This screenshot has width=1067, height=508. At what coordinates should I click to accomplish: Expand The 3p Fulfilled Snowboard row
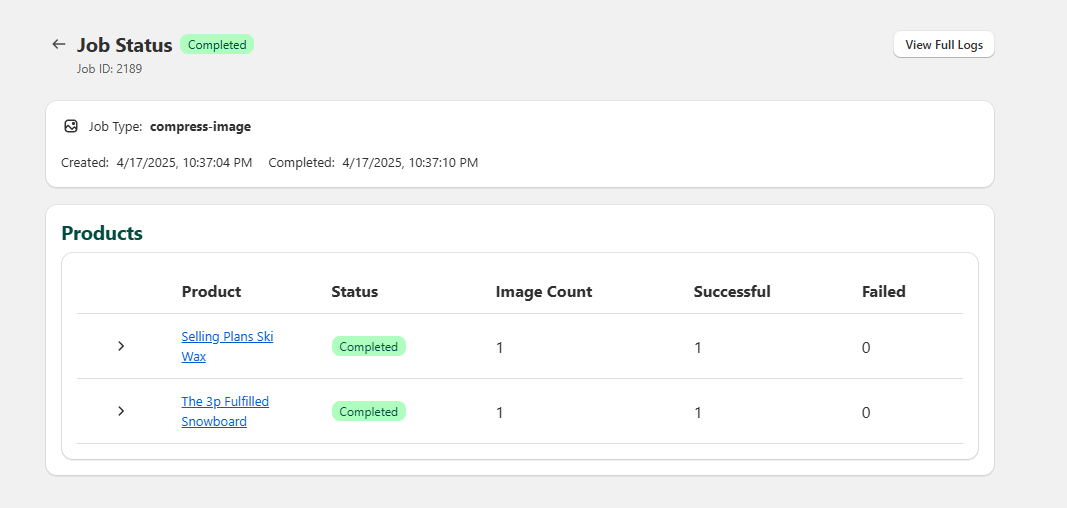coord(121,411)
